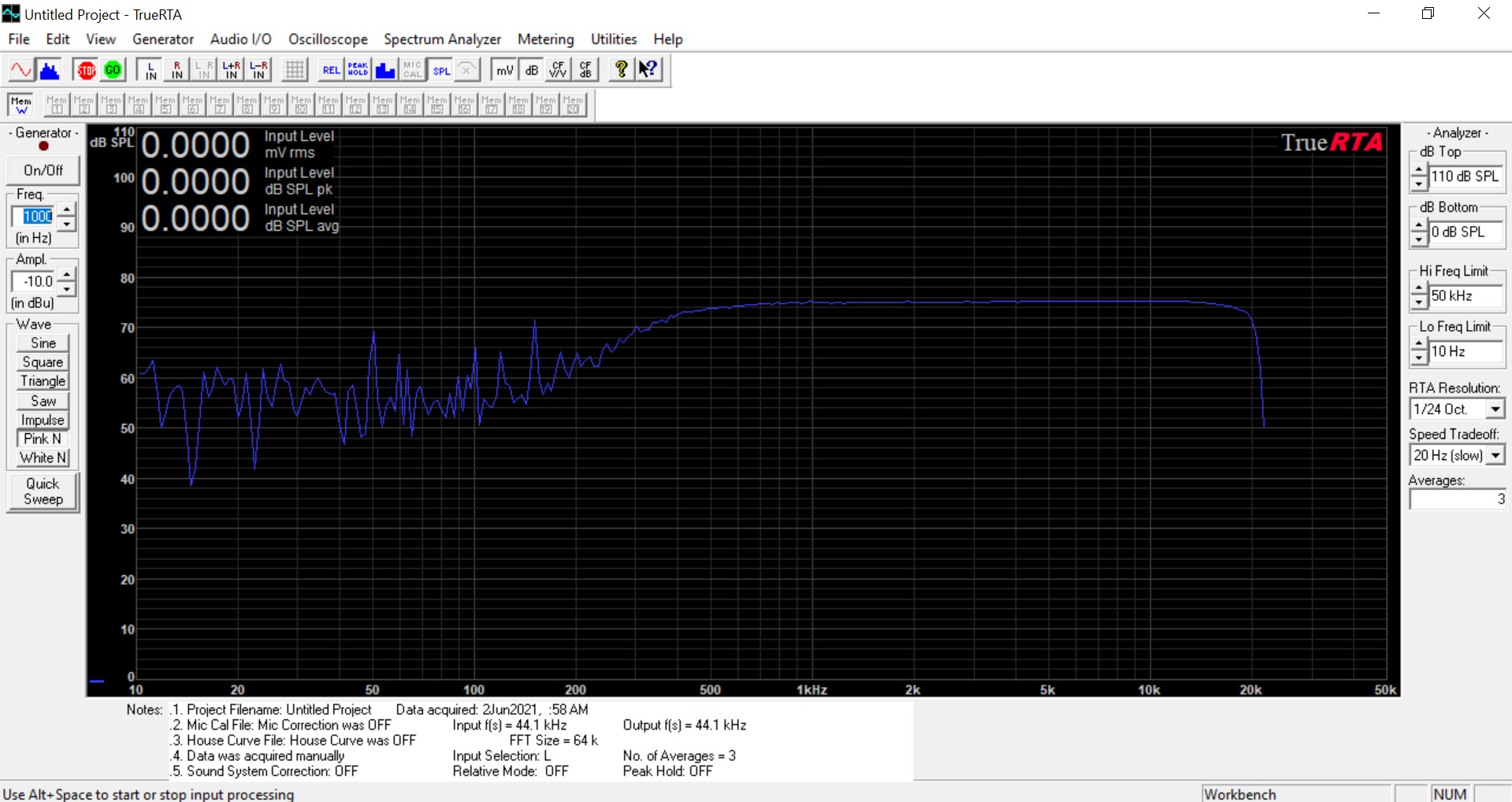The width and height of the screenshot is (1512, 802).
Task: Open help with the yellow question mark icon
Action: coord(621,70)
